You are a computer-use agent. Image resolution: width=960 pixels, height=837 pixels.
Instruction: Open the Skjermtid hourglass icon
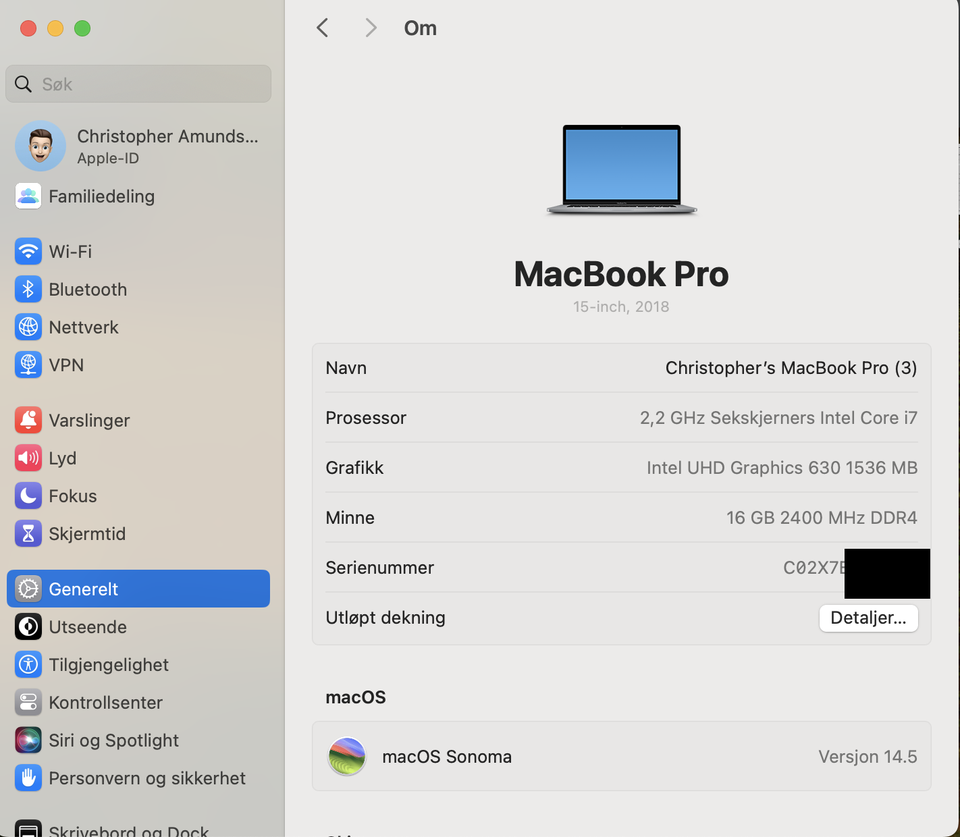coord(28,534)
